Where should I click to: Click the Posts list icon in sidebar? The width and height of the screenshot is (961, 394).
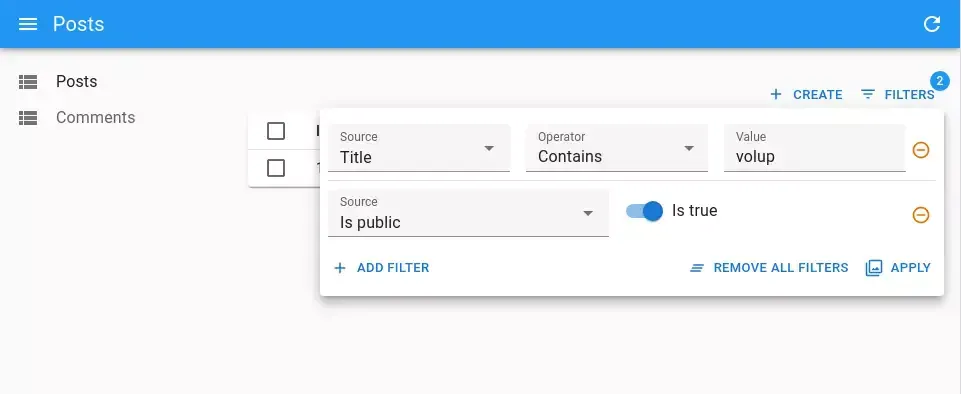[x=28, y=81]
